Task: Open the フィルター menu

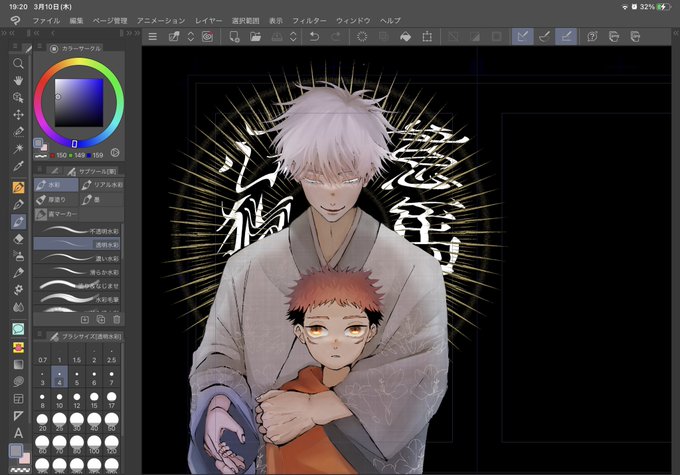Action: 309,20
